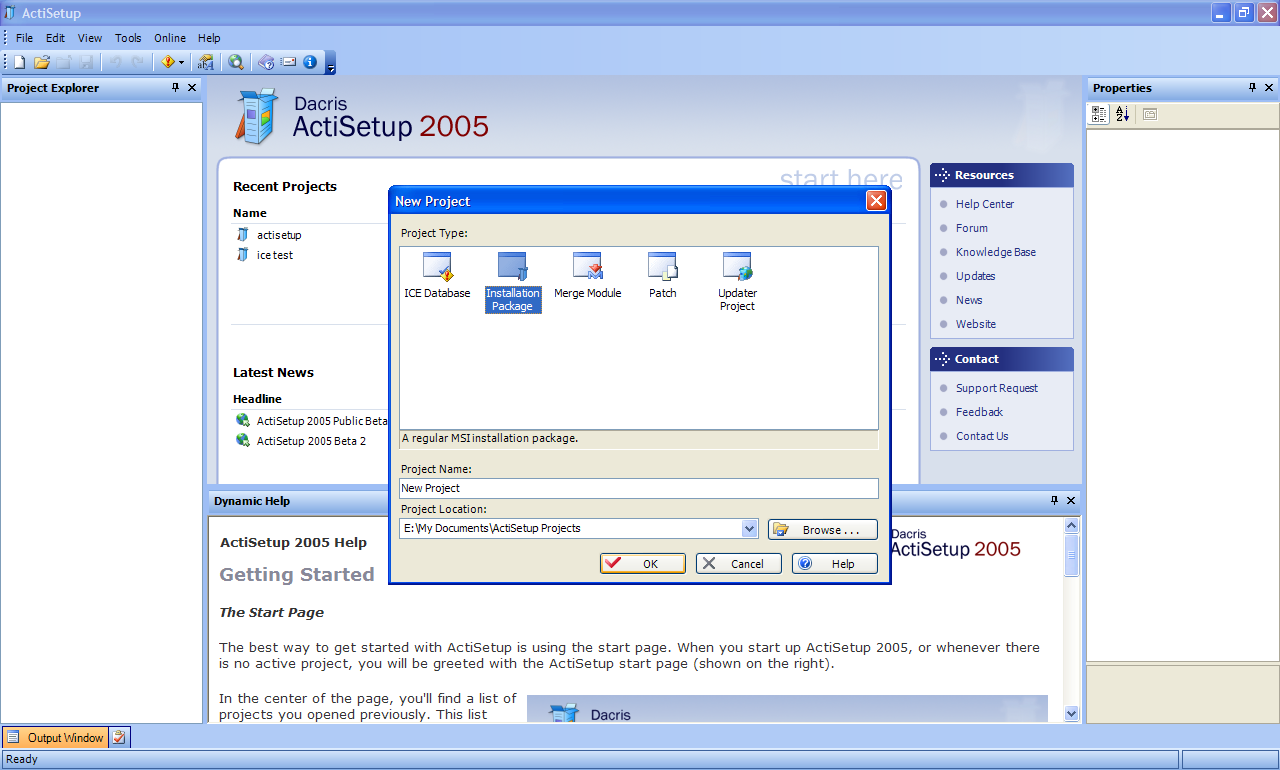Open recent project actisetup
1280x770 pixels.
tap(279, 235)
